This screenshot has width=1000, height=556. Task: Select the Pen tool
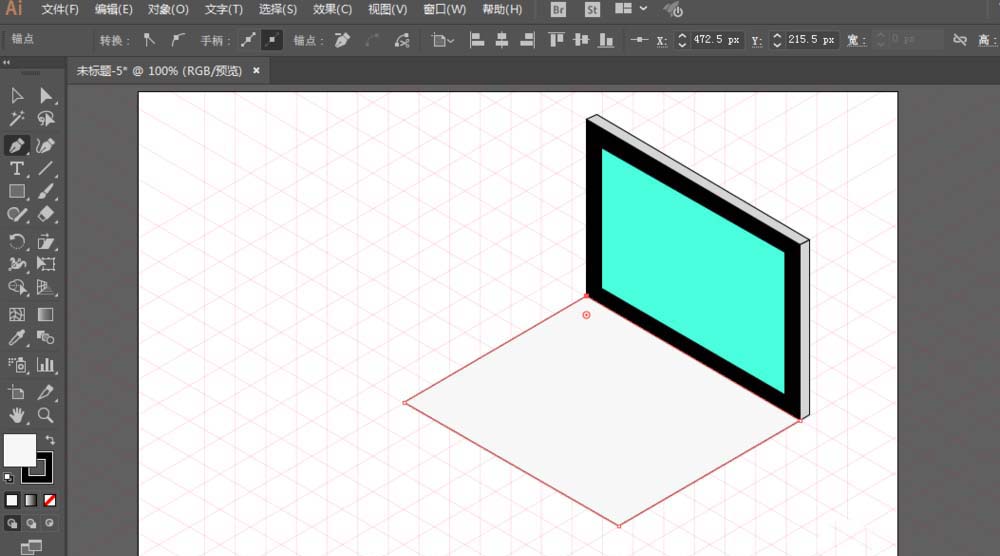pos(17,145)
